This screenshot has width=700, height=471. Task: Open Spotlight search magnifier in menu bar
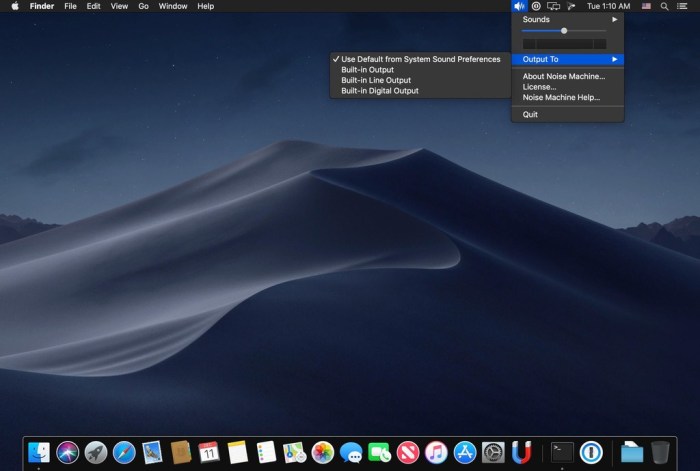[665, 6]
